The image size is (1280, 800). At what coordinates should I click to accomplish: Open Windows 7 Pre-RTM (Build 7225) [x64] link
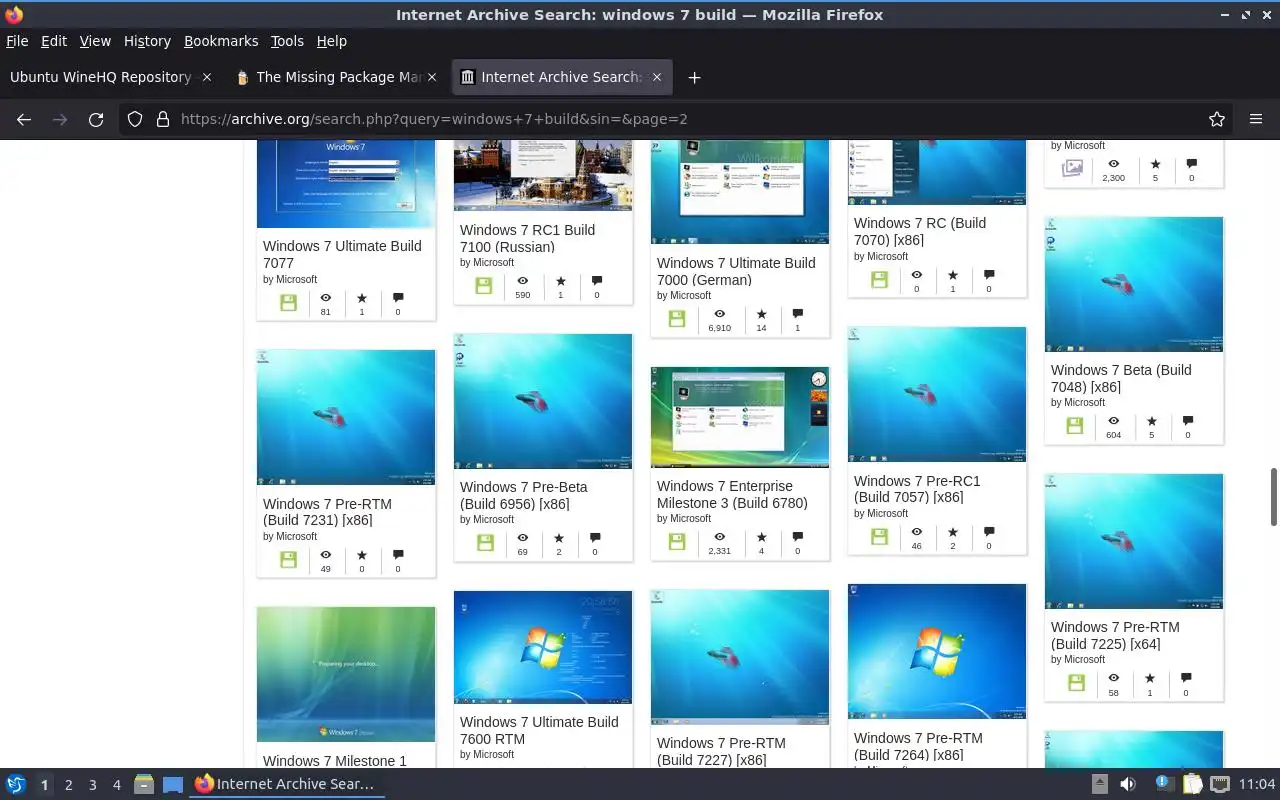coord(1115,635)
